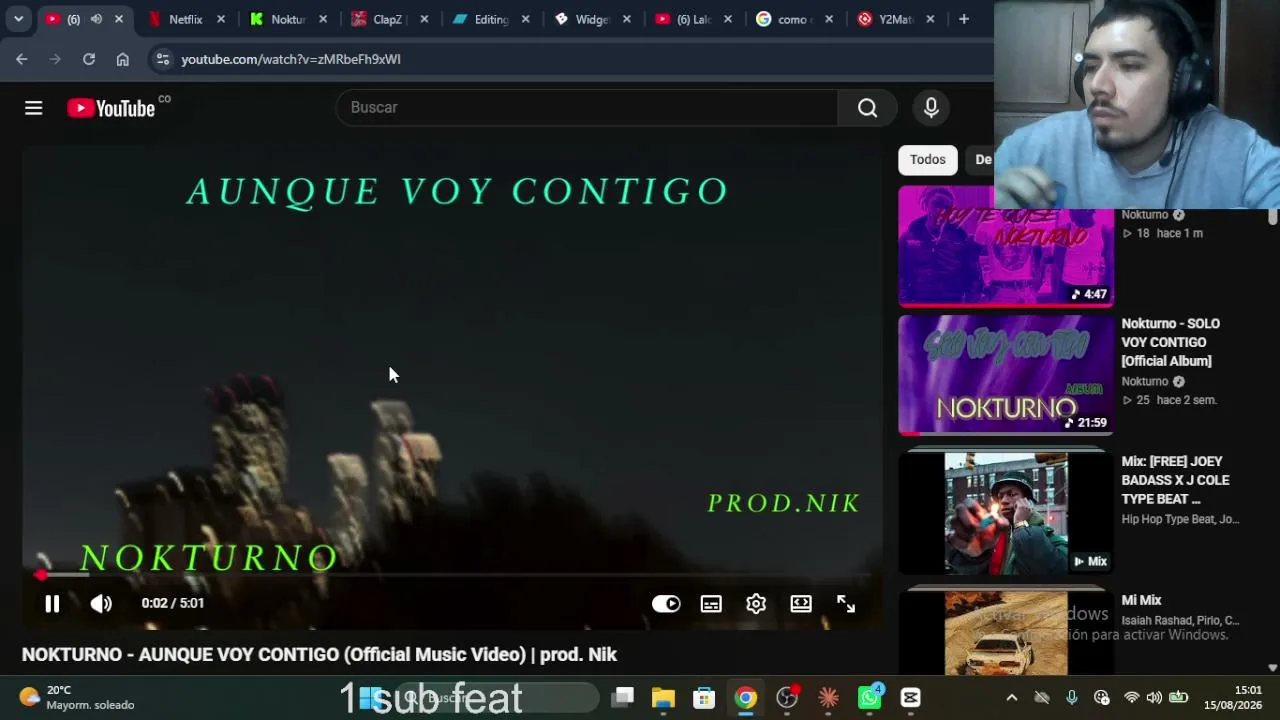Image resolution: width=1280 pixels, height=720 pixels.
Task: Go back to the previous page
Action: coord(22,59)
